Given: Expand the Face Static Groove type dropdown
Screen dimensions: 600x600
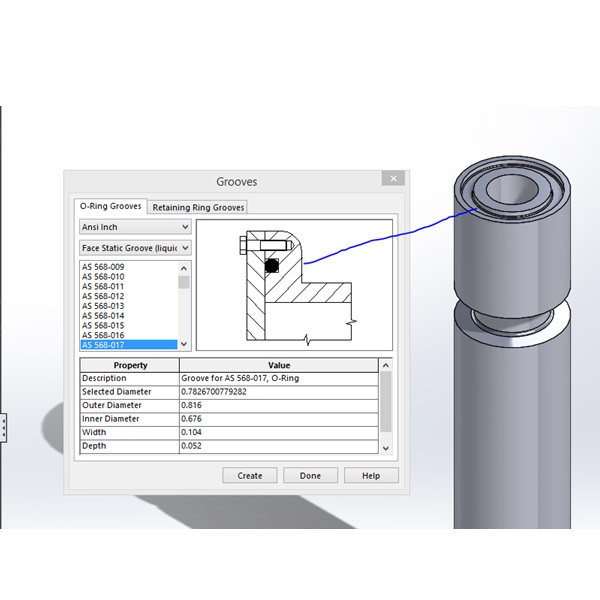Looking at the screenshot, I should point(134,247).
